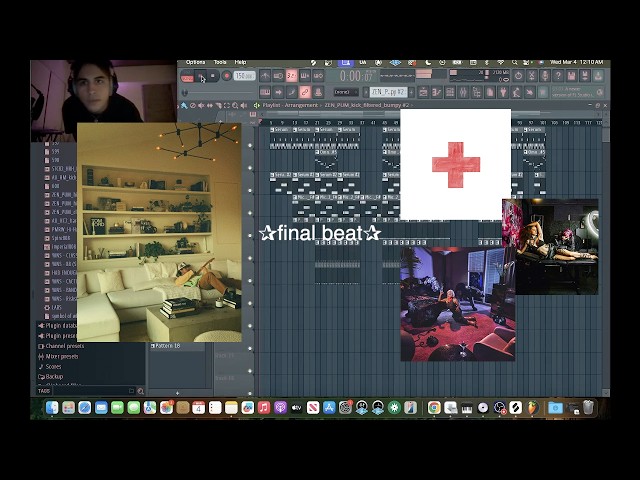This screenshot has height=480, width=640.
Task: Click the one-click audio recording microphone icon
Action: 545,76
